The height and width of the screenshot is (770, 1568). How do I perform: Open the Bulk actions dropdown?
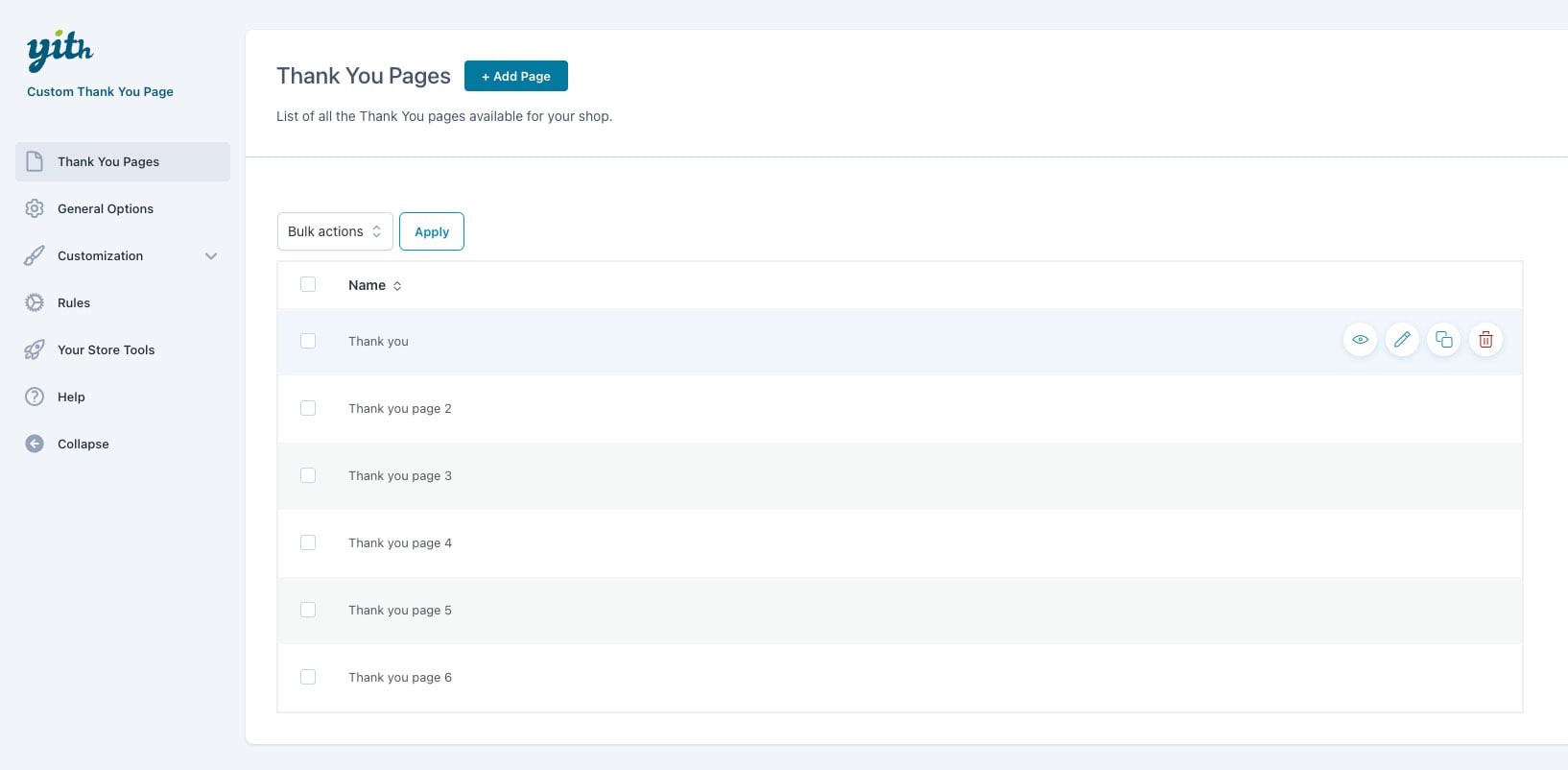tap(334, 231)
